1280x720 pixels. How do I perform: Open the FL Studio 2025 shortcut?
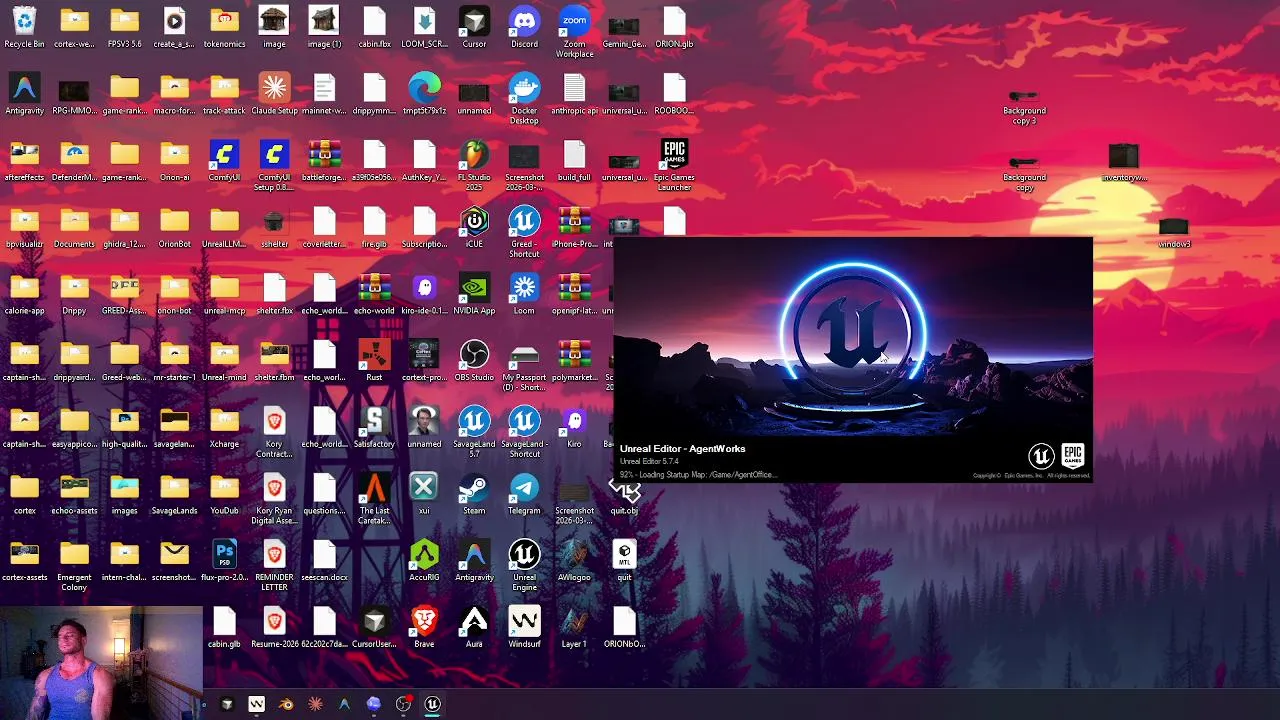coord(474,166)
